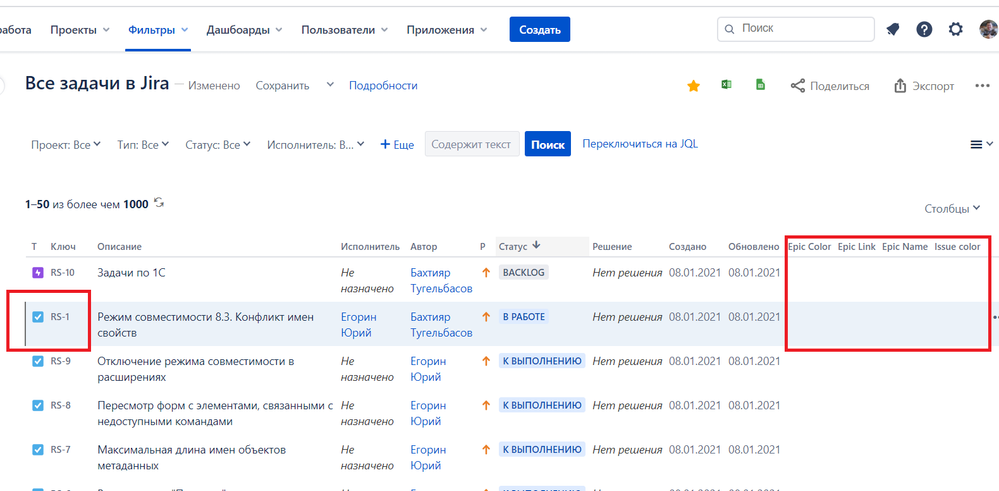This screenshot has height=491, width=999.
Task: Click the top search field
Action: [796, 29]
